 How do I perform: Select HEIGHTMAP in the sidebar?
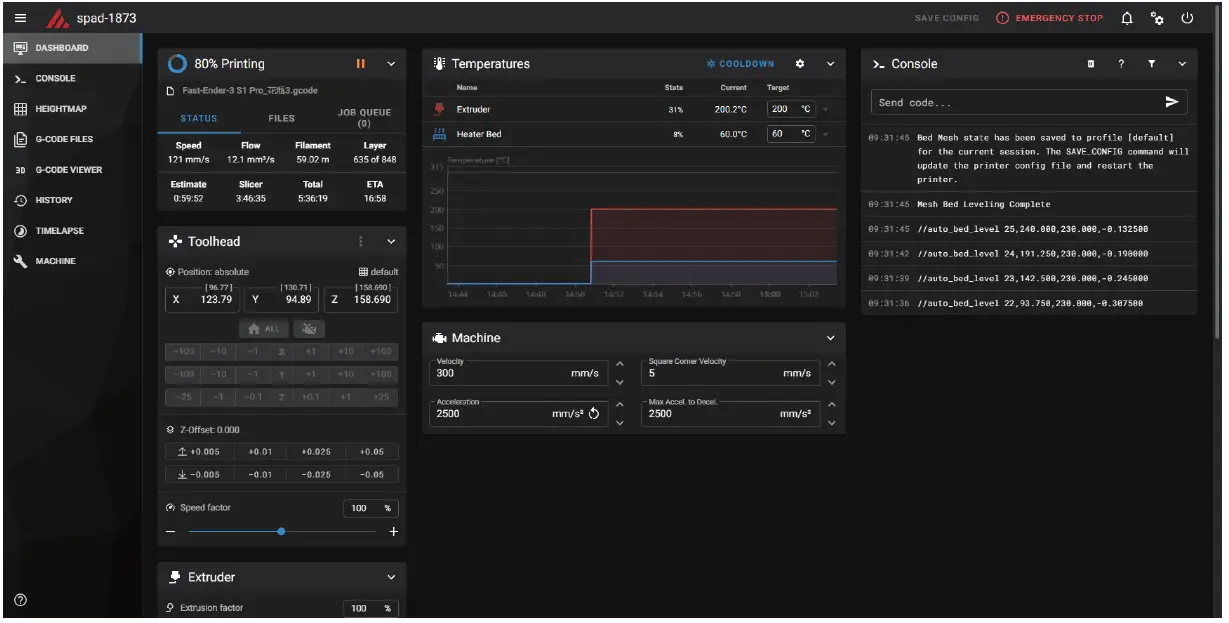(62, 108)
